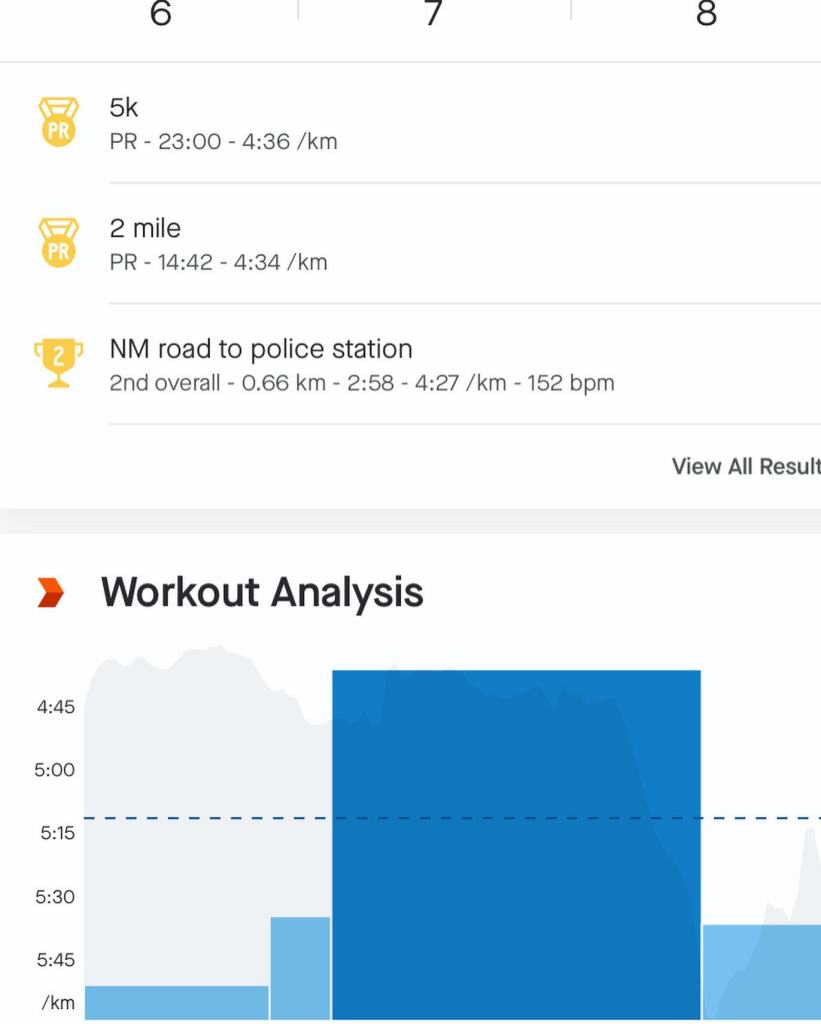The image size is (821, 1024).
Task: Select the leftmost short light blue lap bar
Action: [176, 1002]
